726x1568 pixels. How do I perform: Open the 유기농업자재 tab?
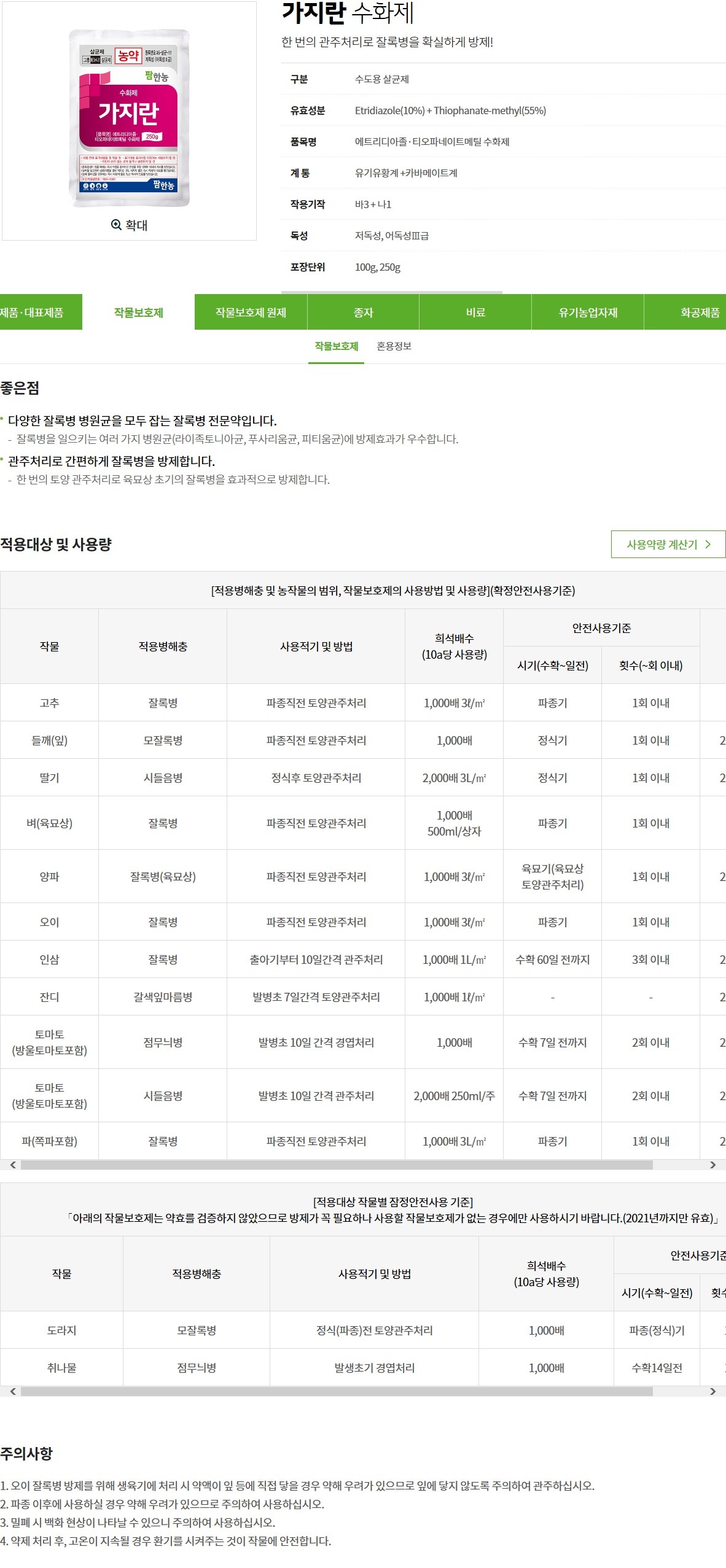coord(588,312)
